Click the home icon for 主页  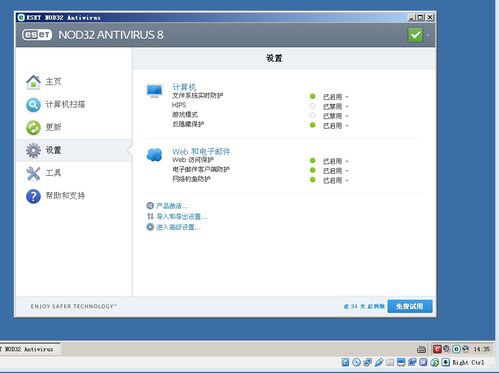[33, 82]
